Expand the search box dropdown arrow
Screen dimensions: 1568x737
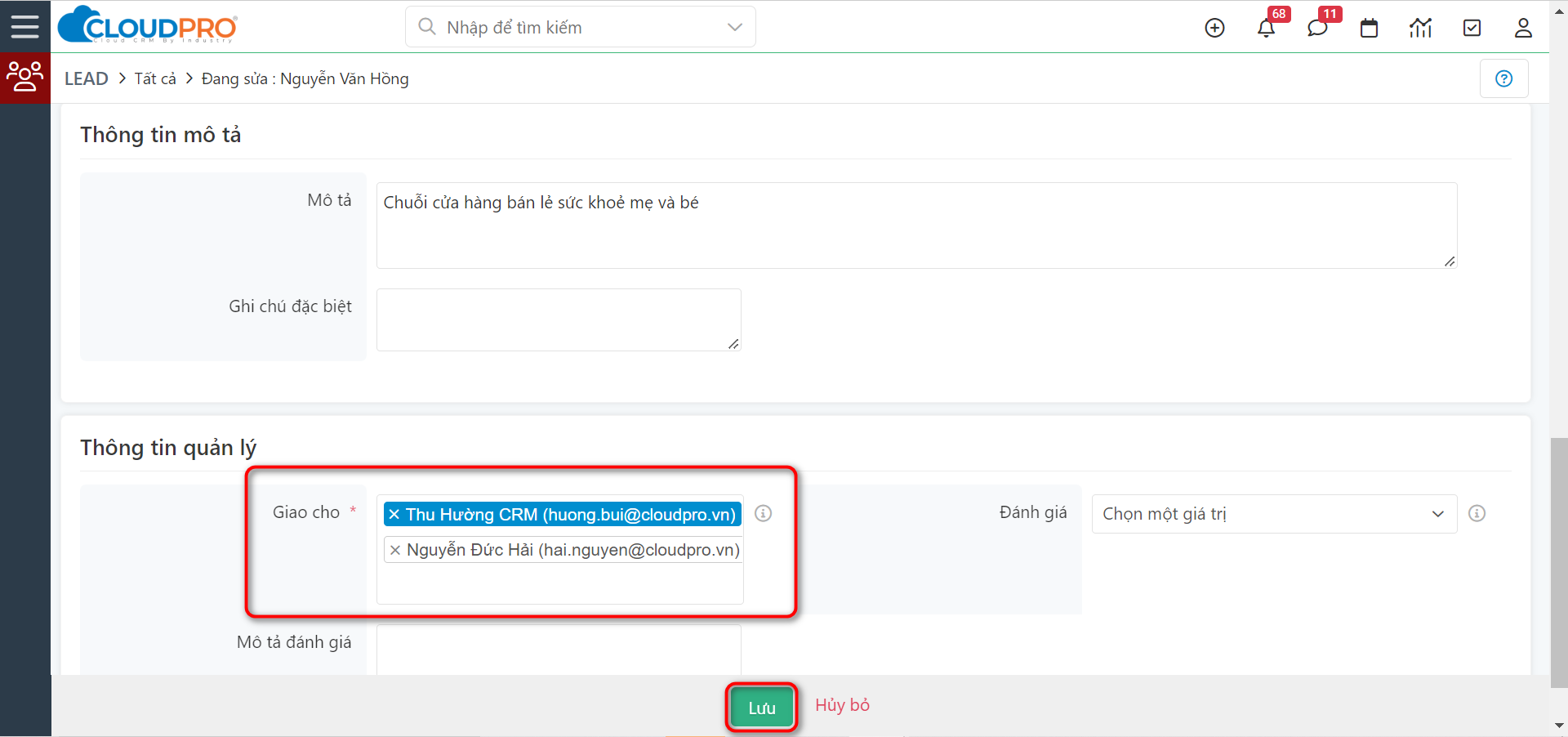(x=734, y=27)
